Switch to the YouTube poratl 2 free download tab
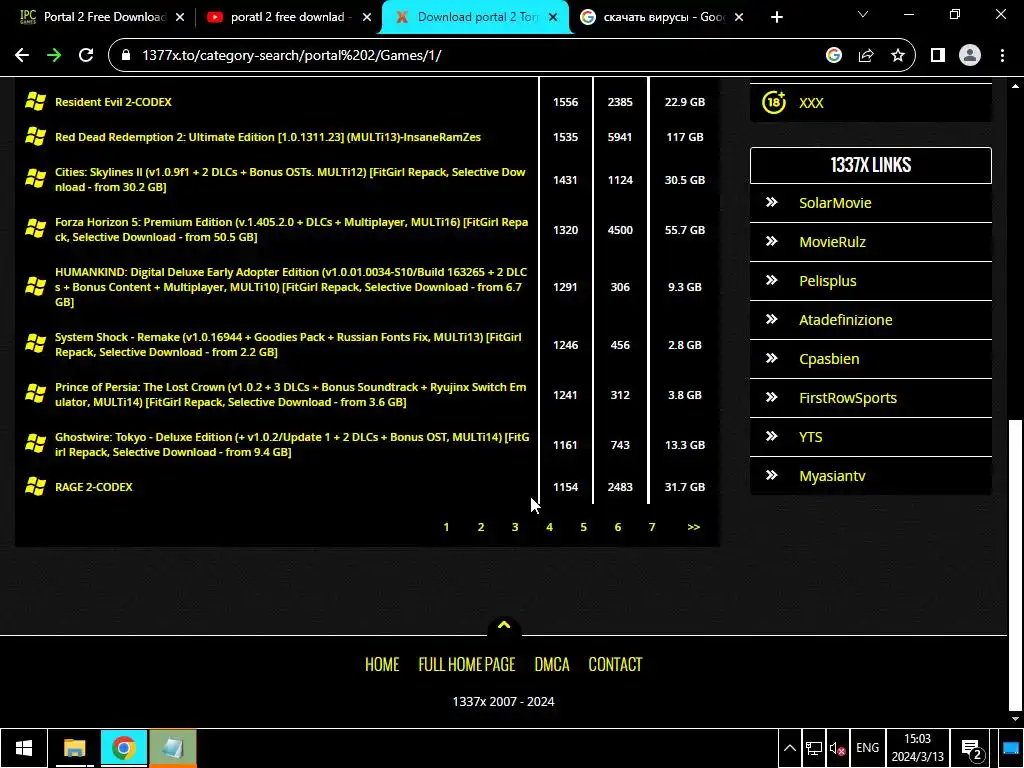 [287, 18]
